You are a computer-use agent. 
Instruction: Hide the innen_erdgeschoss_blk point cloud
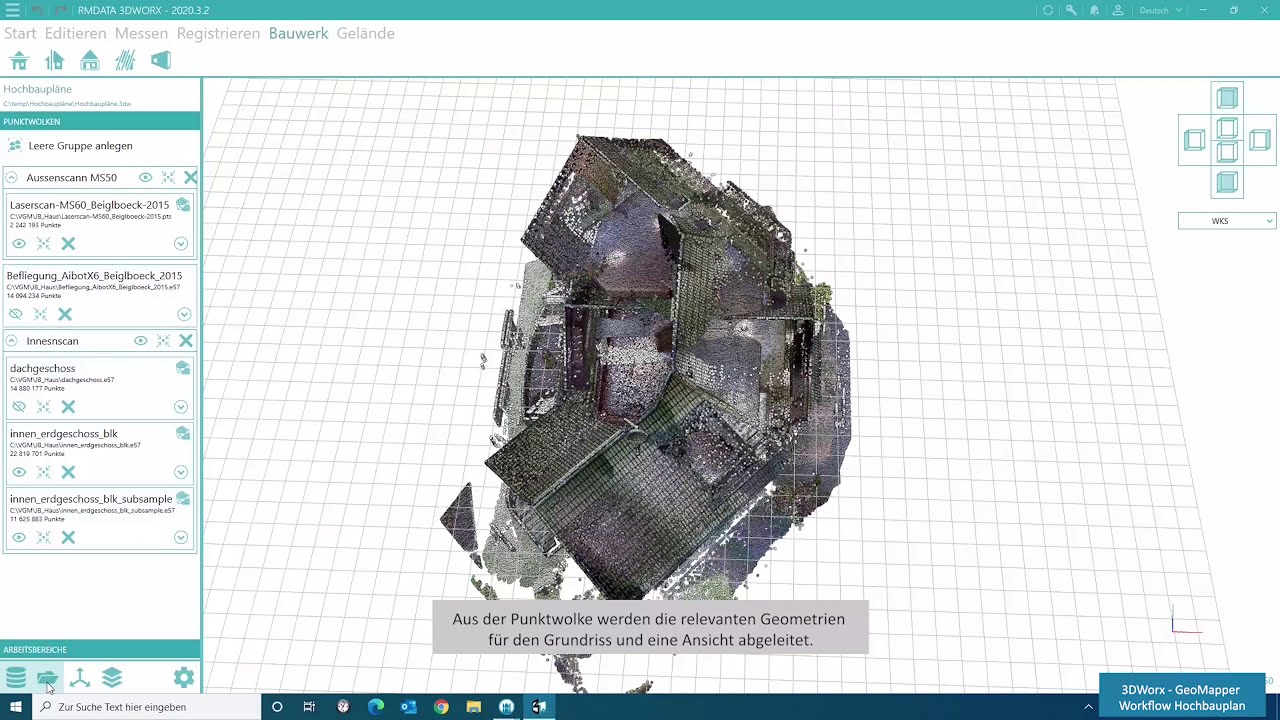(x=19, y=472)
